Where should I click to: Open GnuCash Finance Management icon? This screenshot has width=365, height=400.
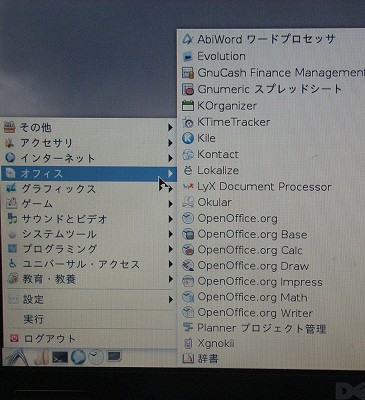(x=188, y=73)
